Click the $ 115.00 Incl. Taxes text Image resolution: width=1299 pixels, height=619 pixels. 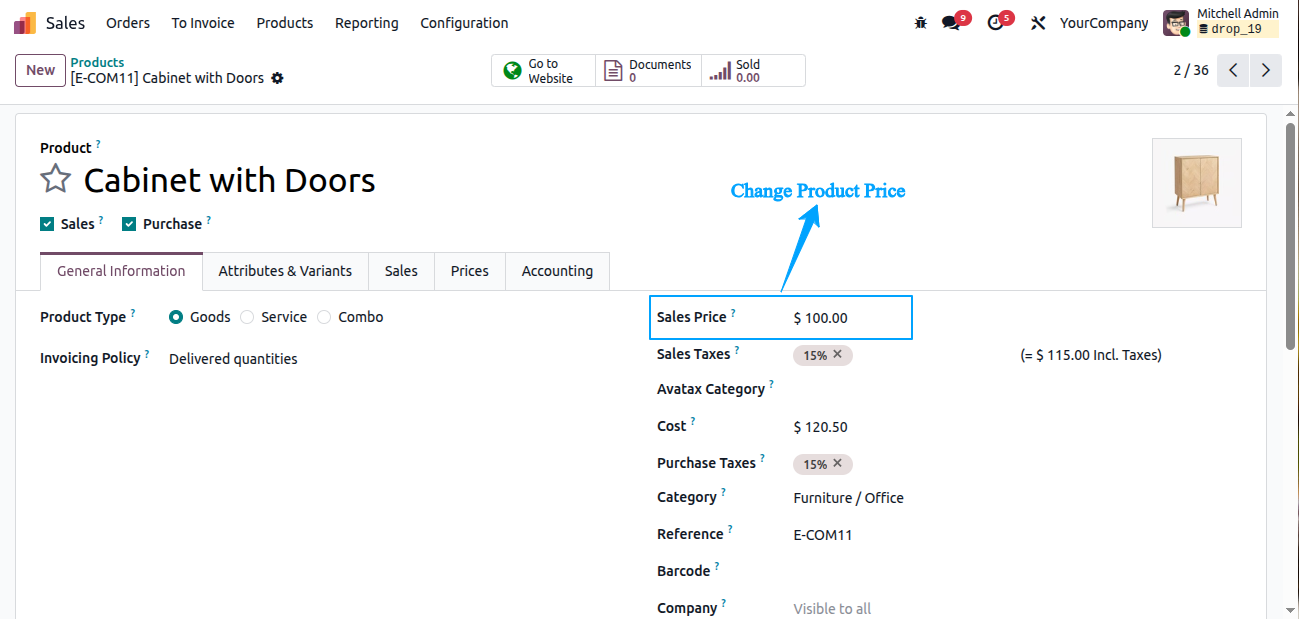tap(1091, 355)
